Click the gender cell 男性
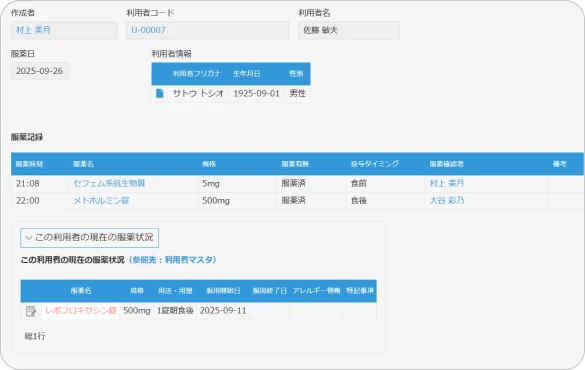 297,94
